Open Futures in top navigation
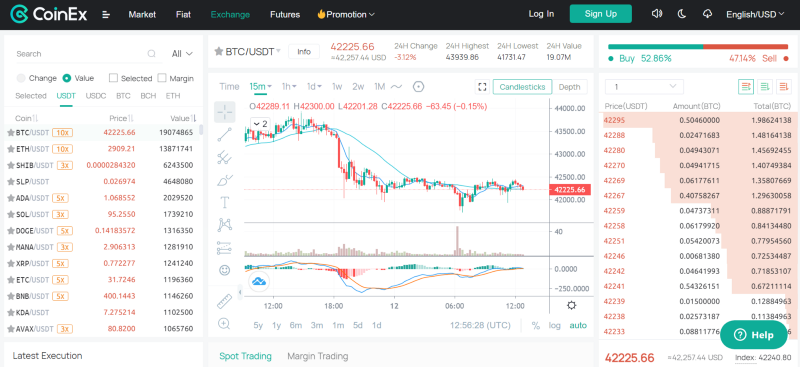This screenshot has height=367, width=800. 285,14
